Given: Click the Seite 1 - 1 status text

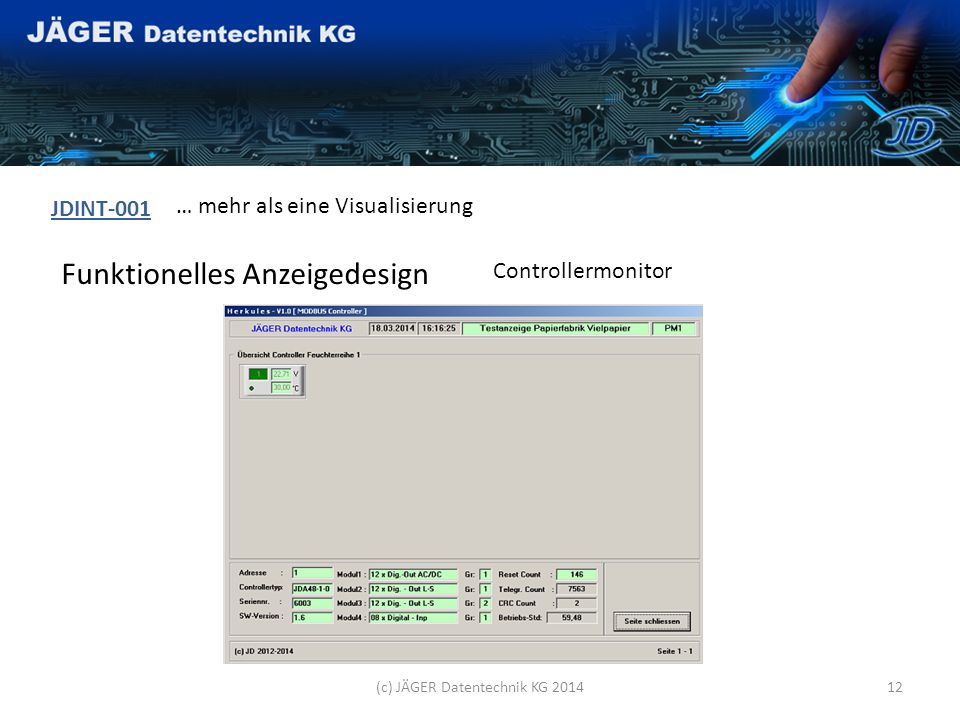Looking at the screenshot, I should tap(675, 651).
